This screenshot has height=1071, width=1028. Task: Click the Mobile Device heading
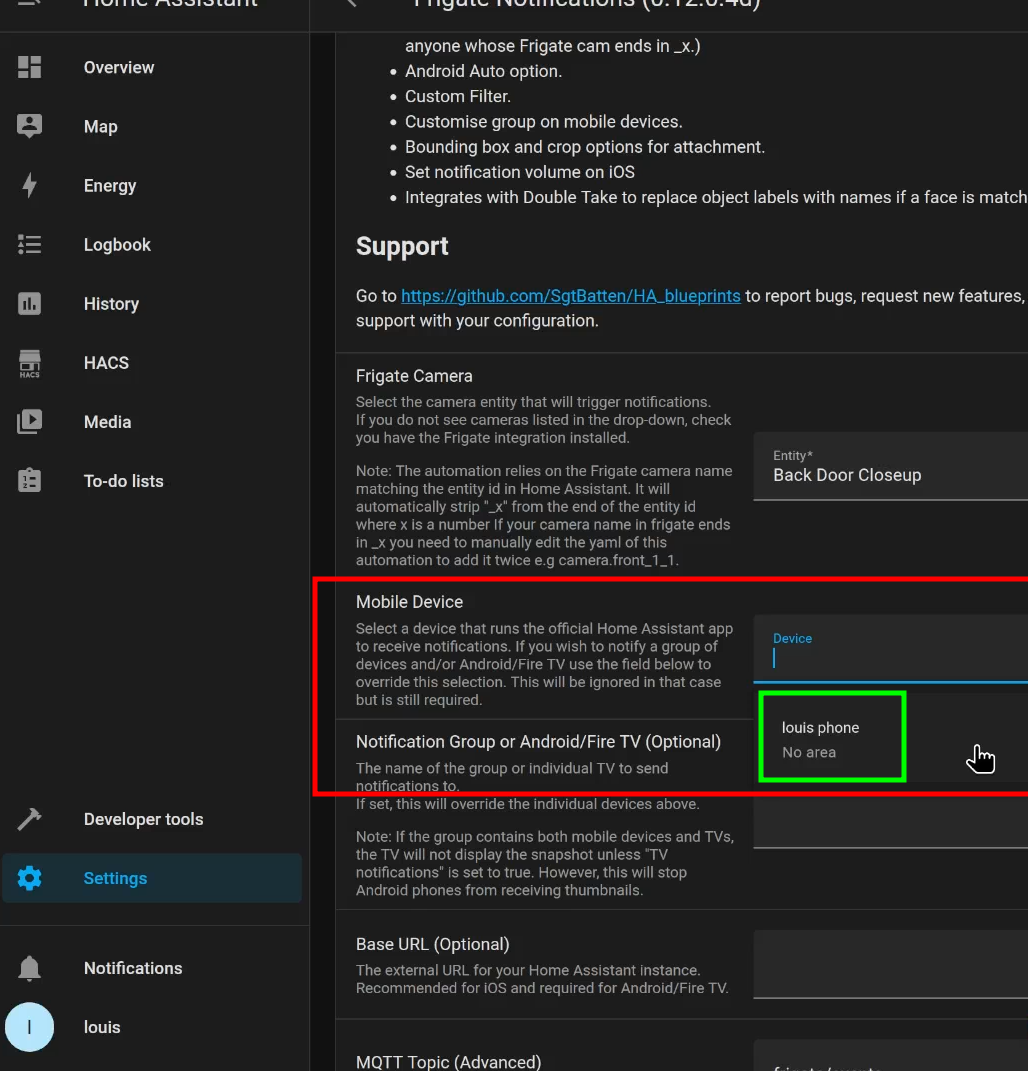[409, 602]
